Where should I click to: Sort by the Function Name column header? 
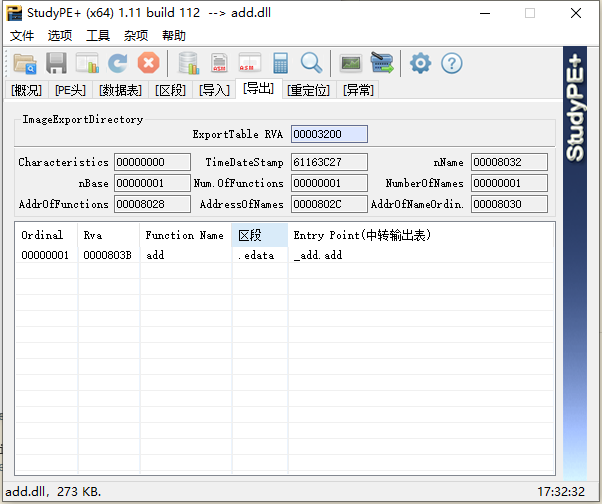[x=186, y=235]
